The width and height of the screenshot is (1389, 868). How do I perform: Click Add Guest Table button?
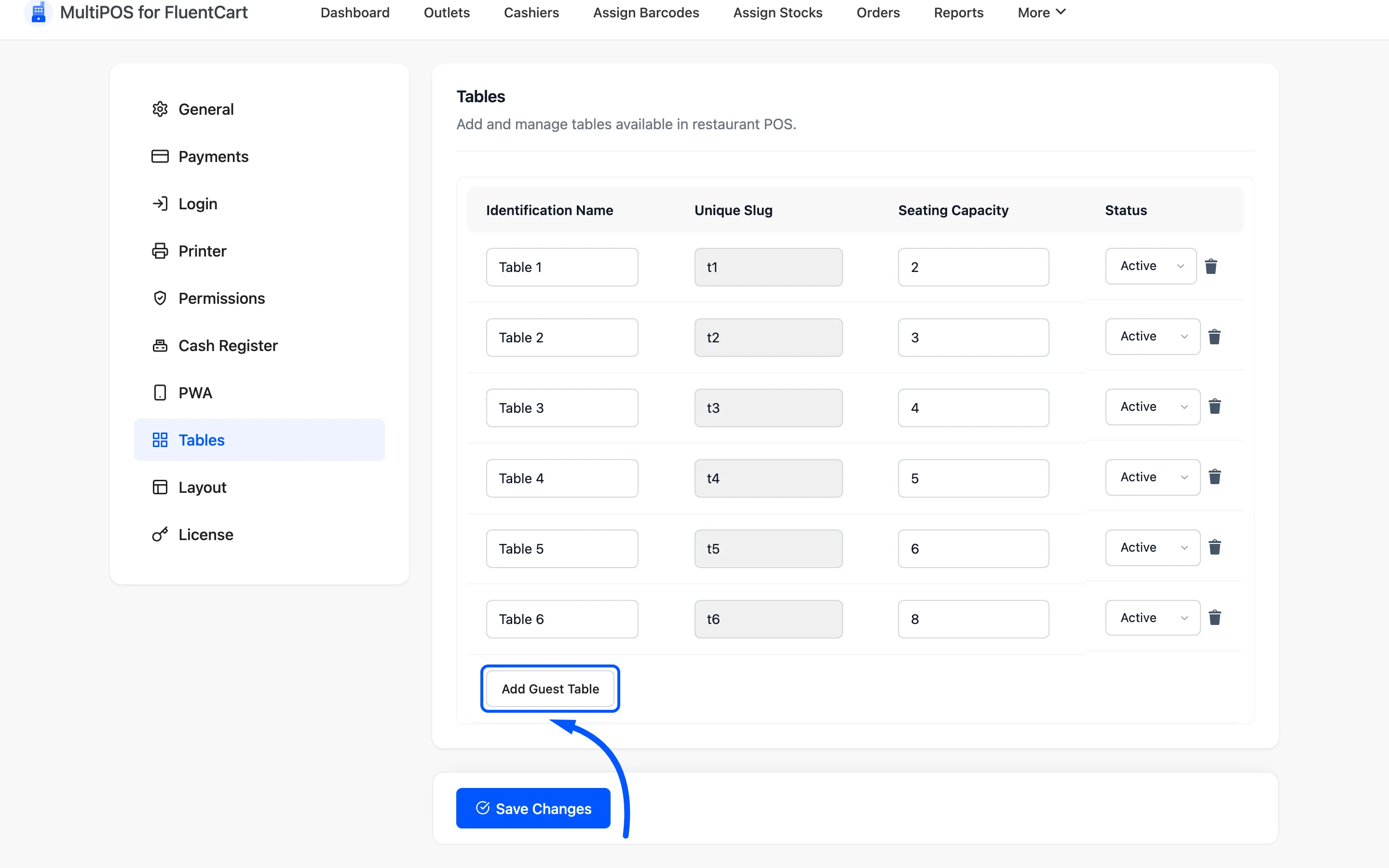click(x=550, y=689)
